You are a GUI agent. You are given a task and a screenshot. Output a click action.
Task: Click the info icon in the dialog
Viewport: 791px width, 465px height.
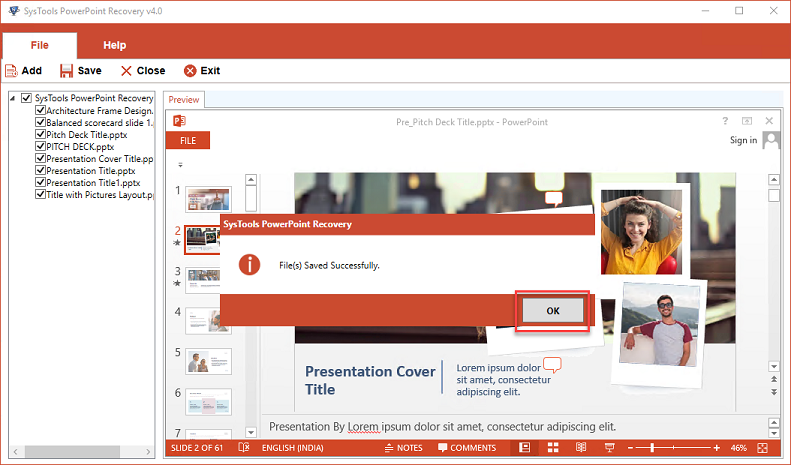coord(249,264)
